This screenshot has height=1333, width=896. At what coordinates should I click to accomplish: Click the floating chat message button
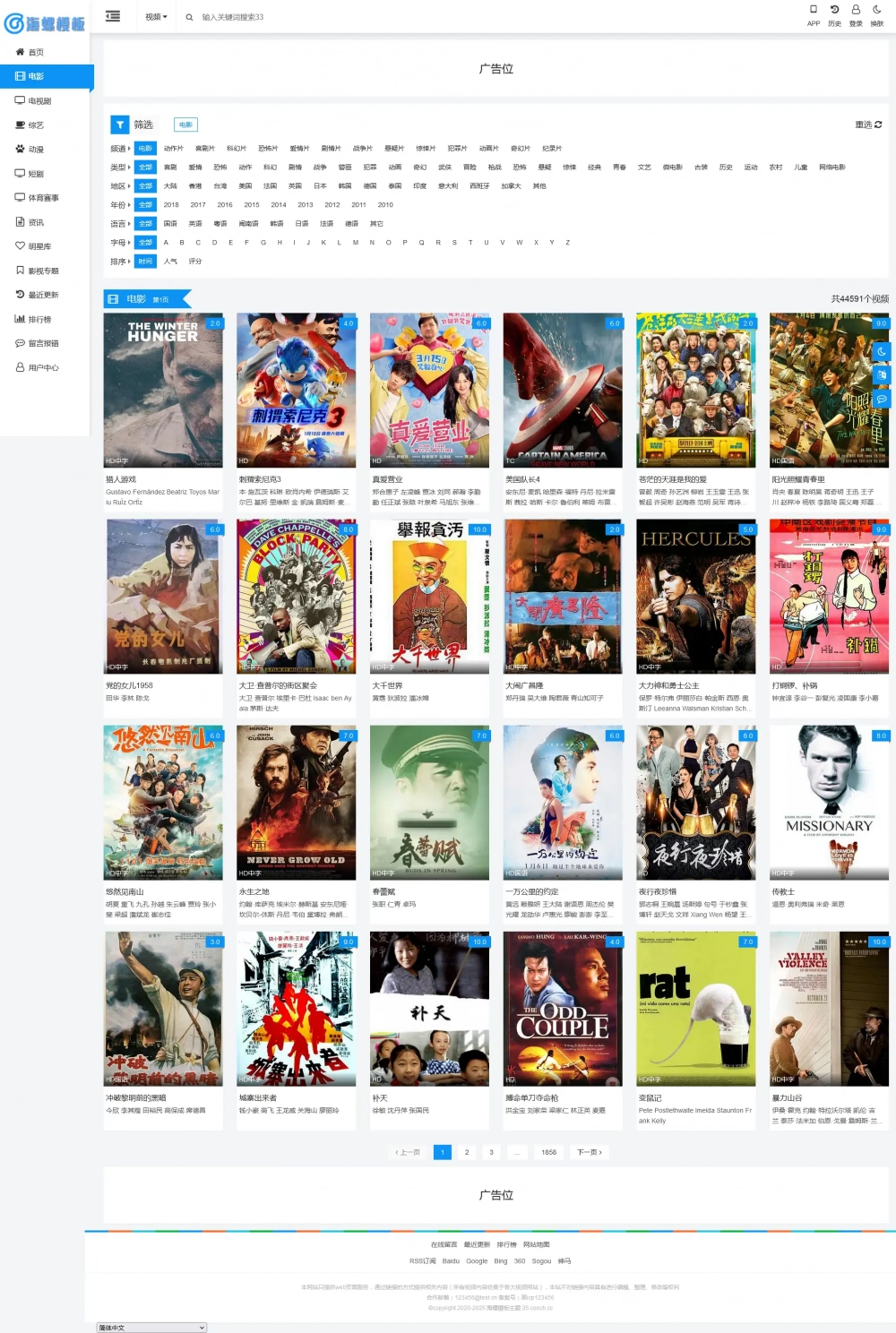pos(881,398)
